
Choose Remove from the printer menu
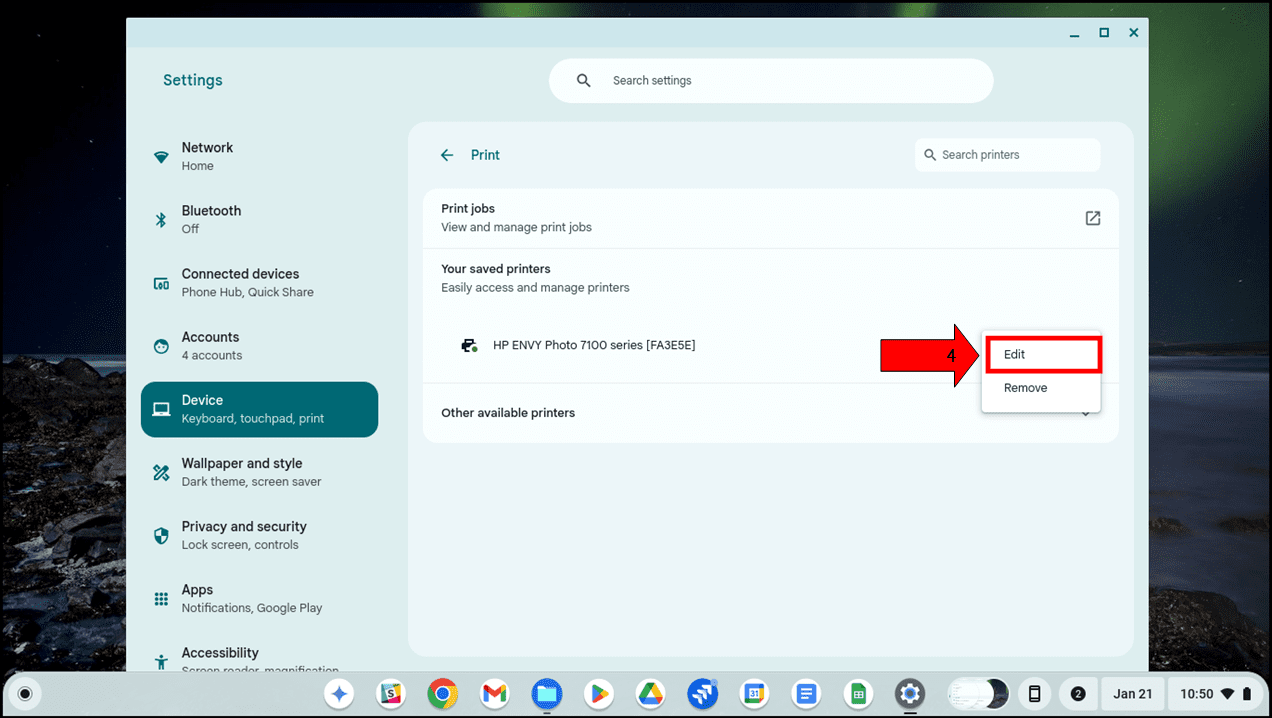[x=1026, y=388]
